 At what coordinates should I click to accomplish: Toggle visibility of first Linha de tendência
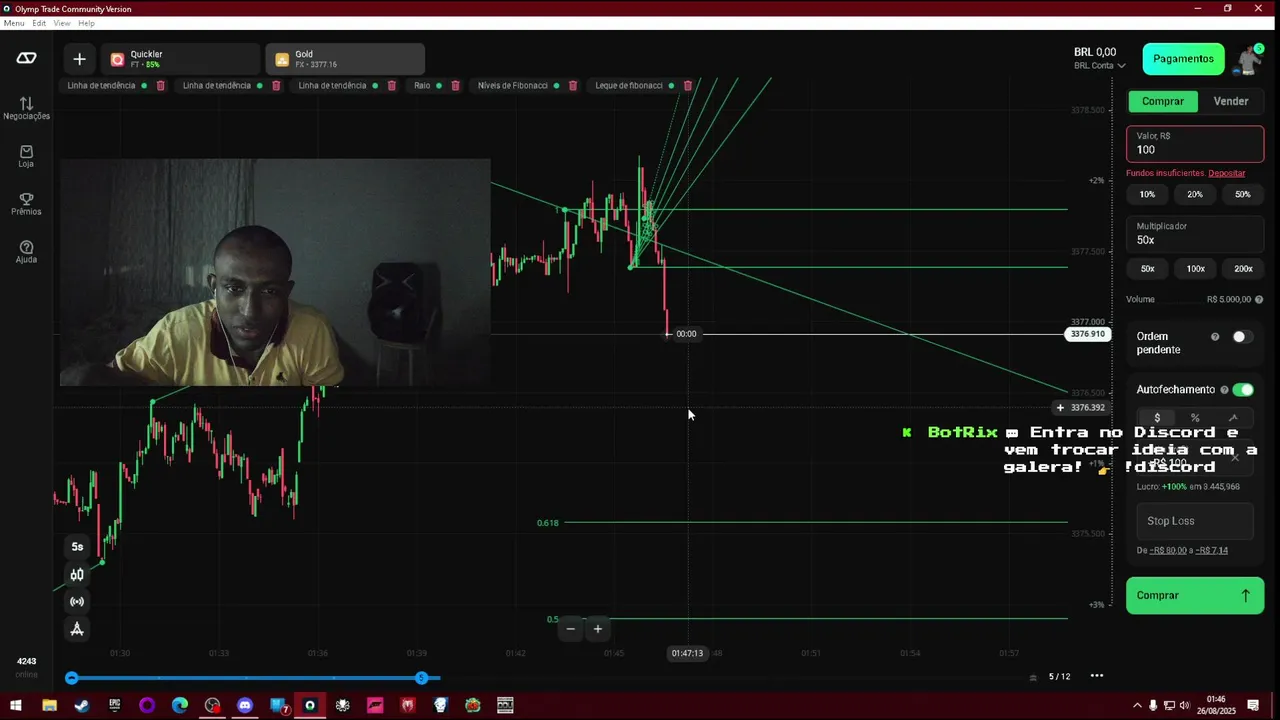pyautogui.click(x=144, y=86)
